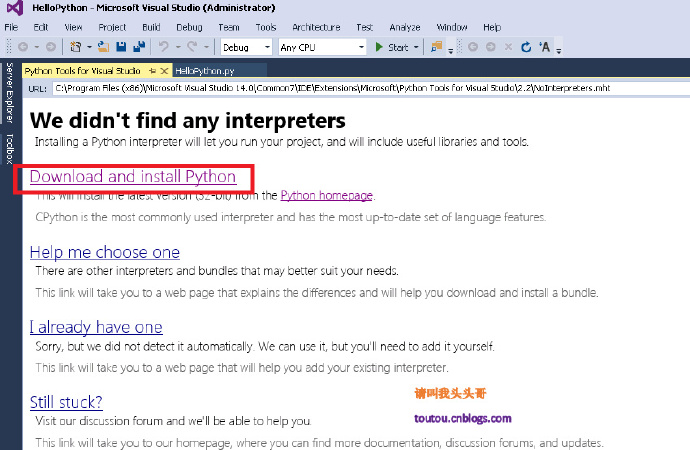Open the I already have one link
This screenshot has height=450, width=690.
click(x=96, y=327)
